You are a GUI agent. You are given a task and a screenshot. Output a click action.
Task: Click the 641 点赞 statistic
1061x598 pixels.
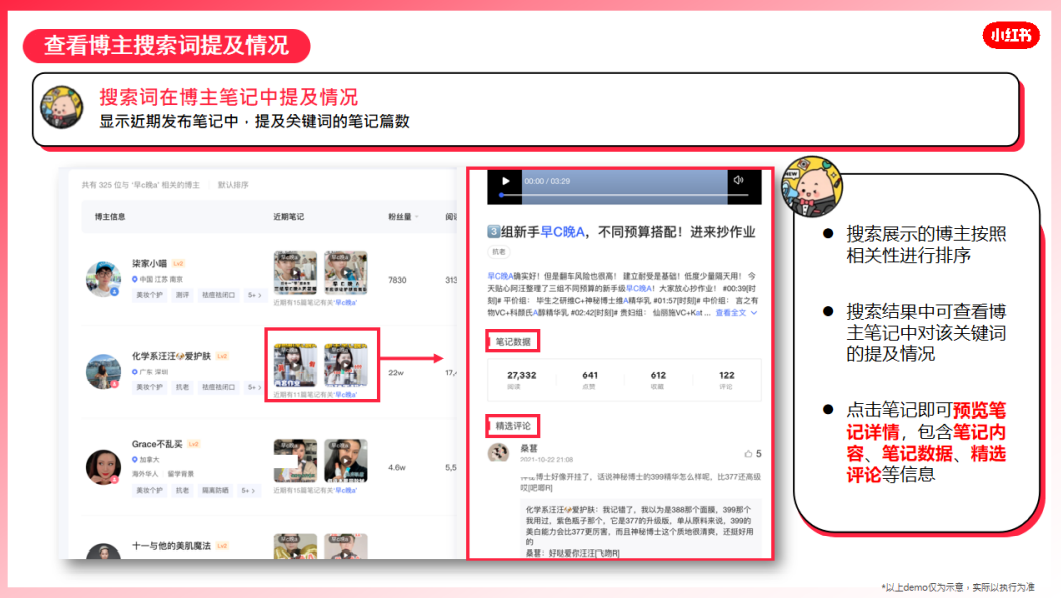590,380
